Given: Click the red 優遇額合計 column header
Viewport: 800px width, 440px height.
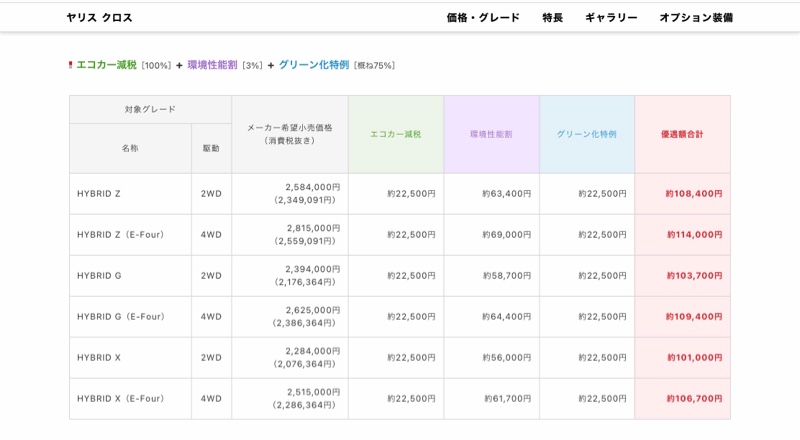Looking at the screenshot, I should coord(683,134).
